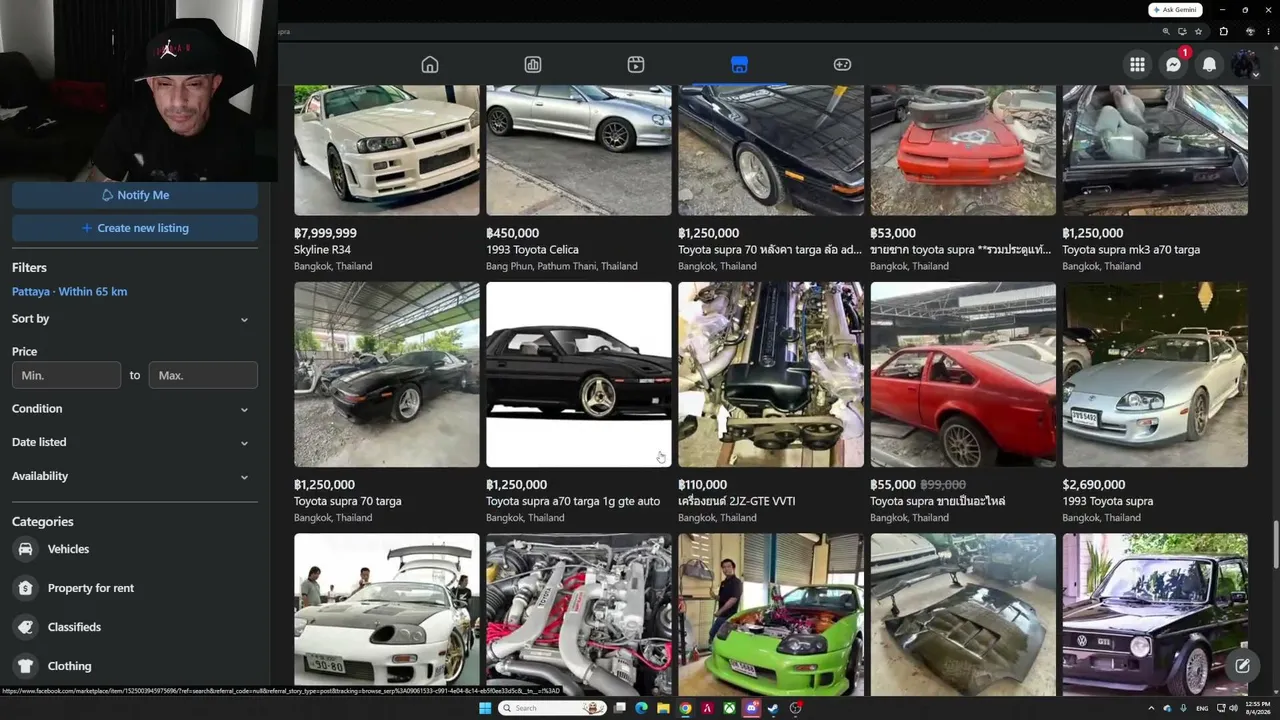Click the install app icon in address bar

coord(1182,31)
